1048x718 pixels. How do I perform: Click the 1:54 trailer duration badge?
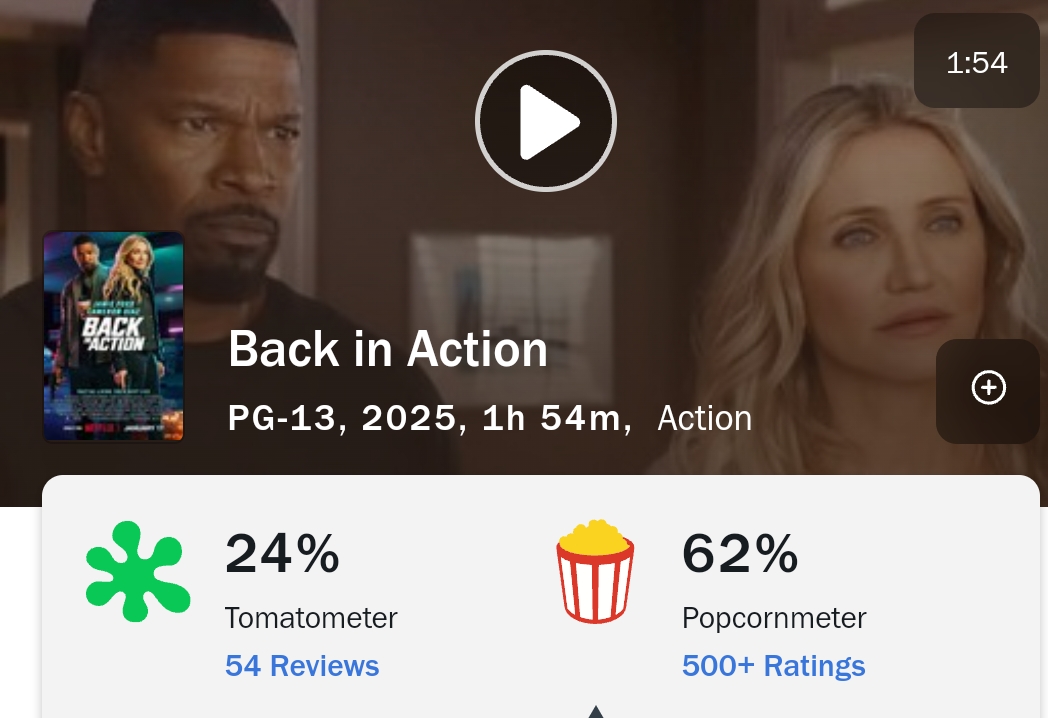click(976, 63)
